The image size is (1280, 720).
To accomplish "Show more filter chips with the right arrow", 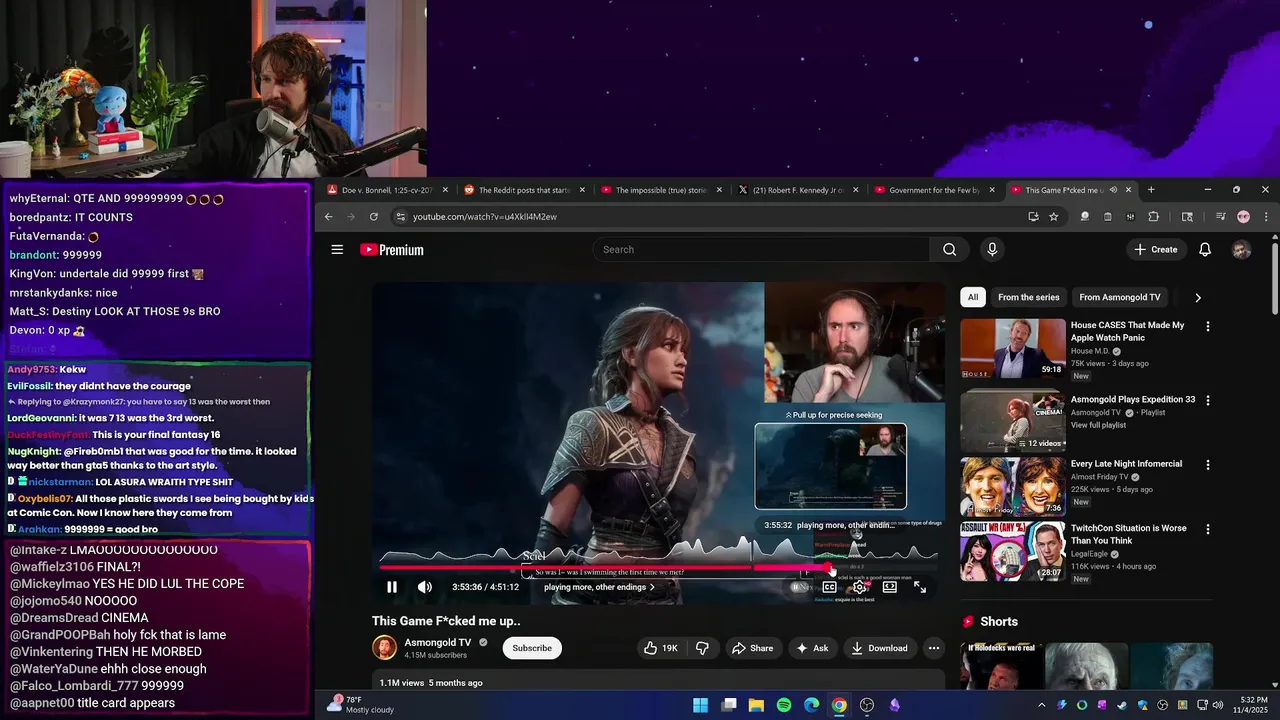I will point(1198,297).
